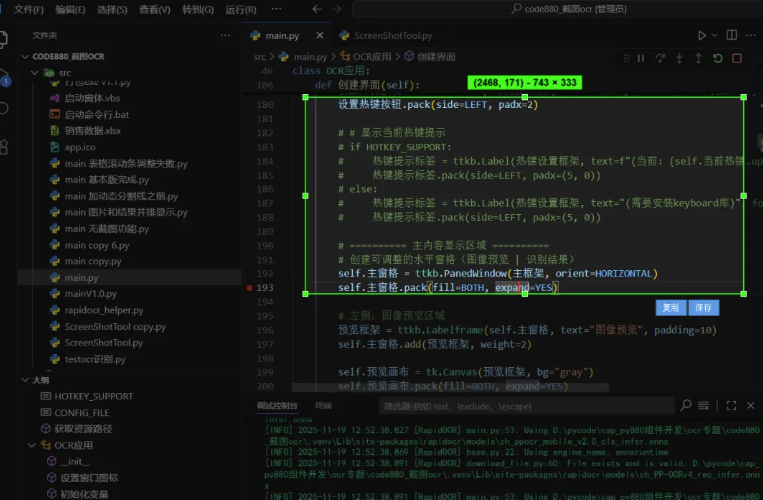Restart the debugging session
Viewport: 763px width, 500px height.
(x=718, y=58)
